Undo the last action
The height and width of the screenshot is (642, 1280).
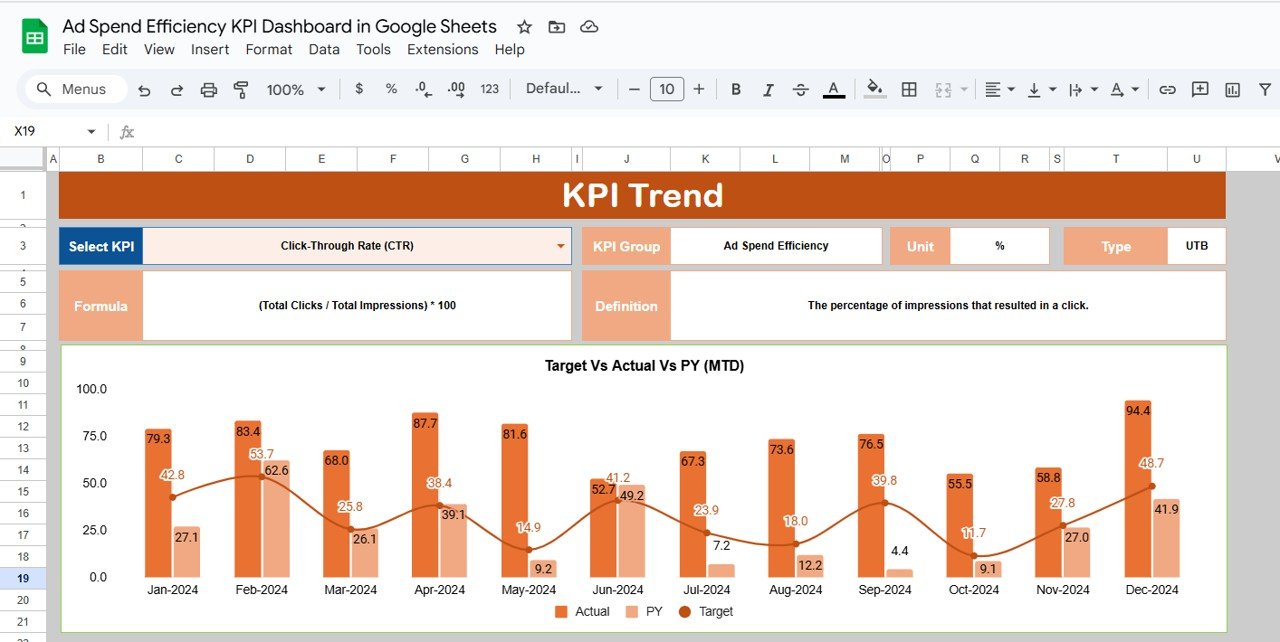[x=145, y=89]
